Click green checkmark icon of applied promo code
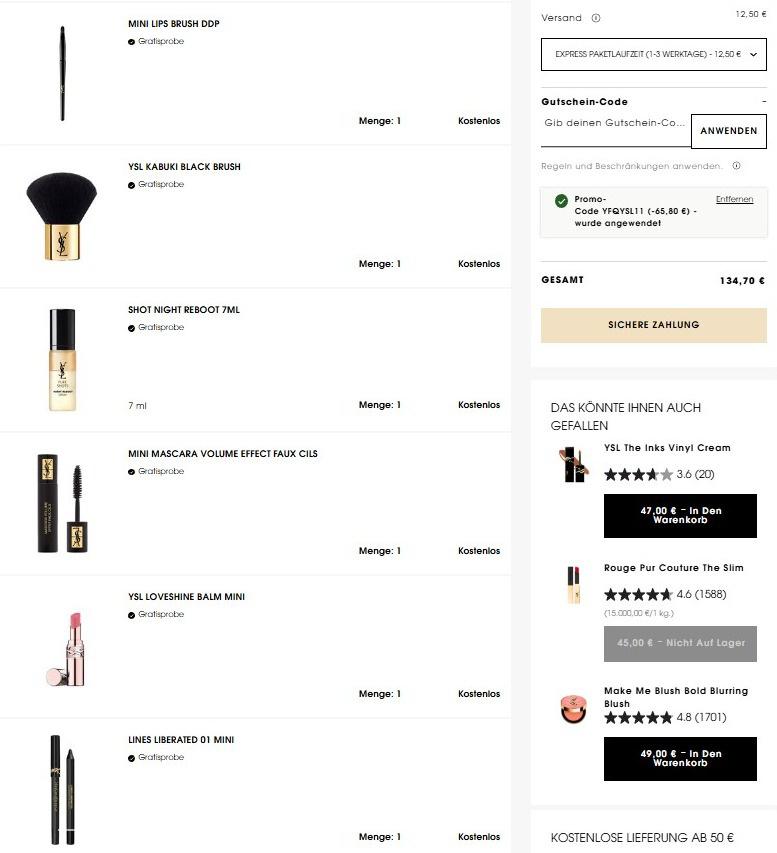This screenshot has width=777, height=853. [561, 201]
